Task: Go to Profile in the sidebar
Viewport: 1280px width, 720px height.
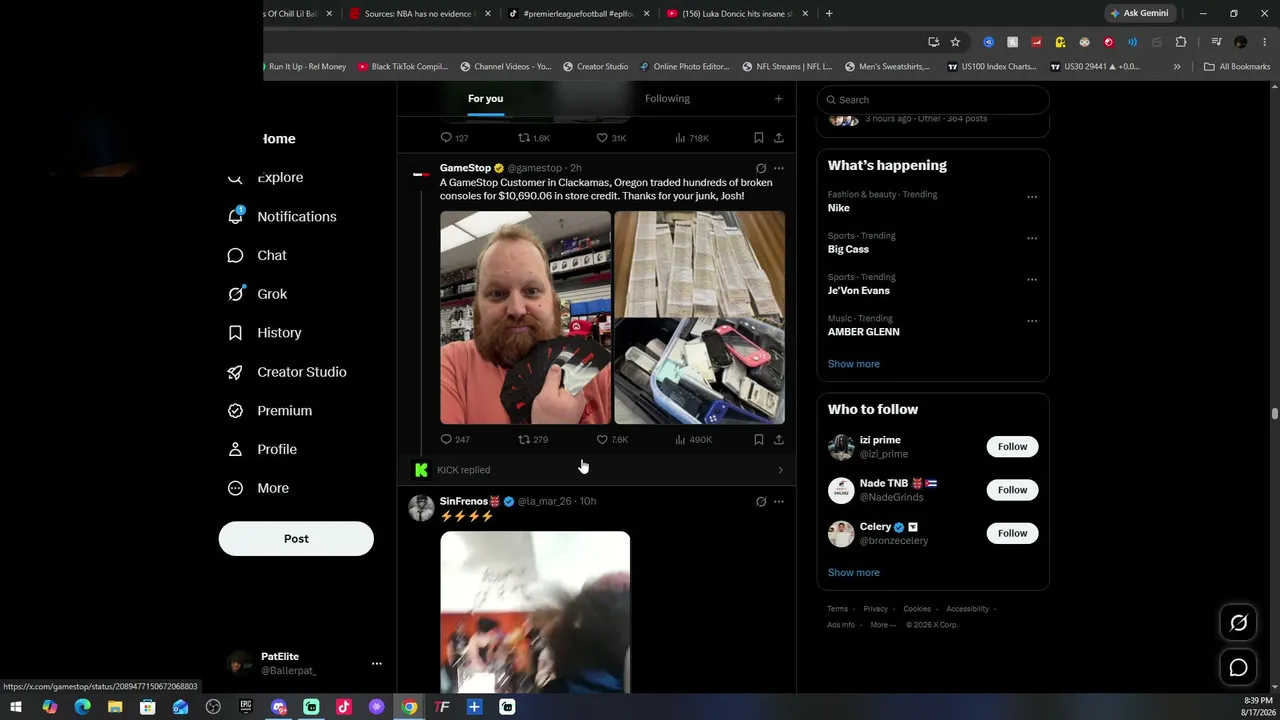Action: [262, 450]
